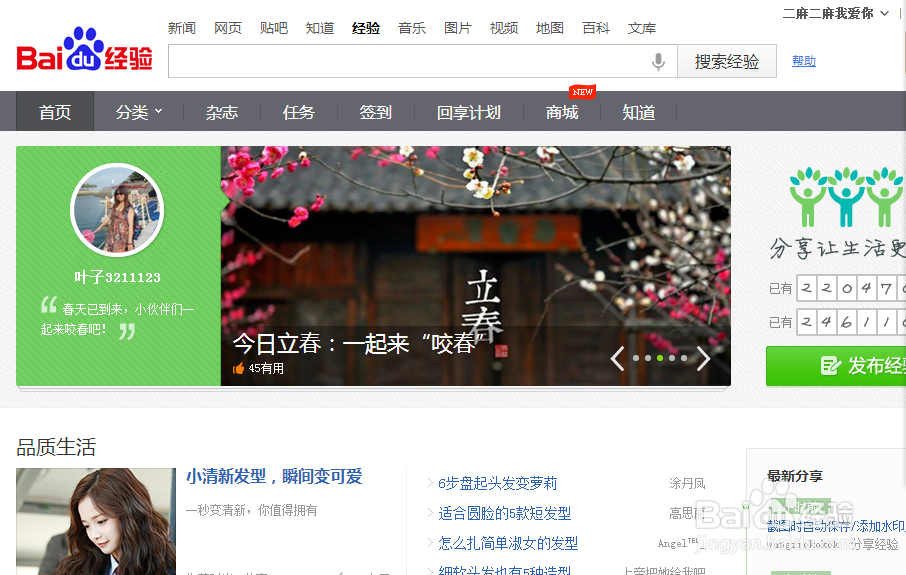906x575 pixels.
Task: Click the 帮助 help link
Action: [804, 61]
